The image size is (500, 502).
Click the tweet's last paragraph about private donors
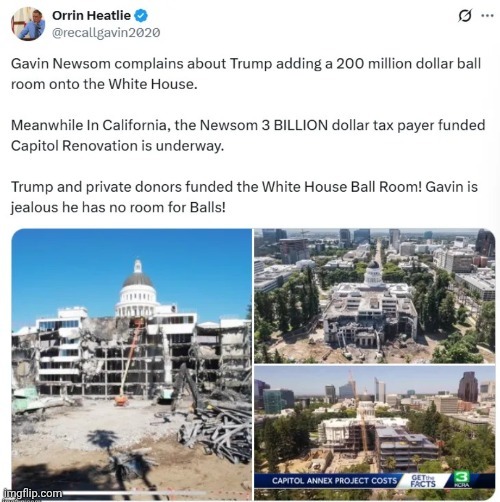(244, 197)
